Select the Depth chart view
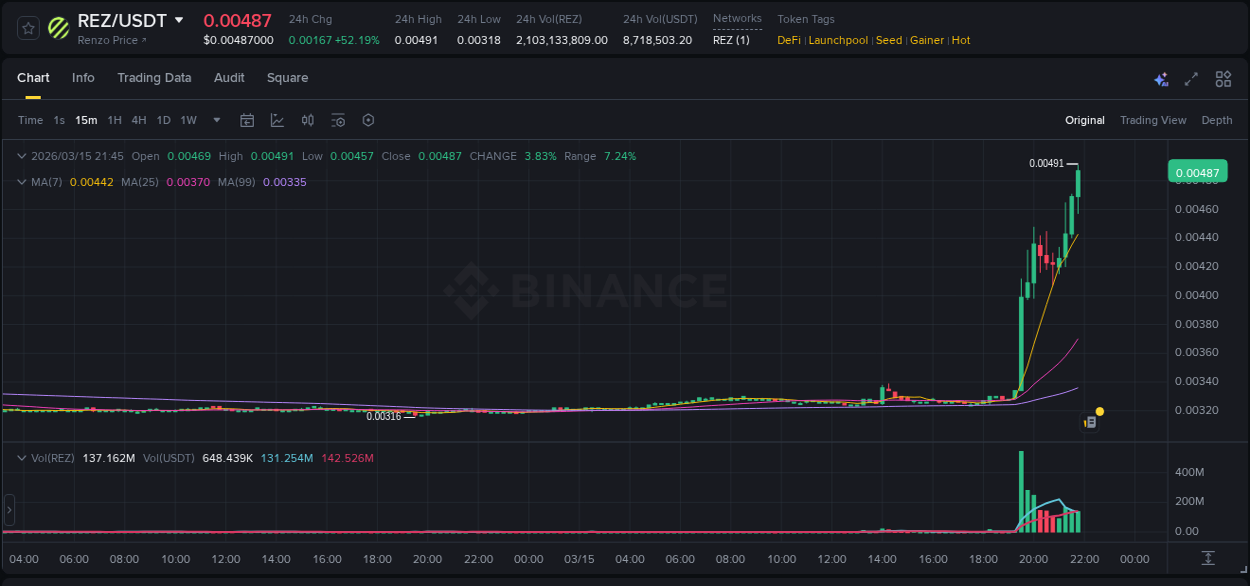This screenshot has width=1250, height=586. [1216, 120]
